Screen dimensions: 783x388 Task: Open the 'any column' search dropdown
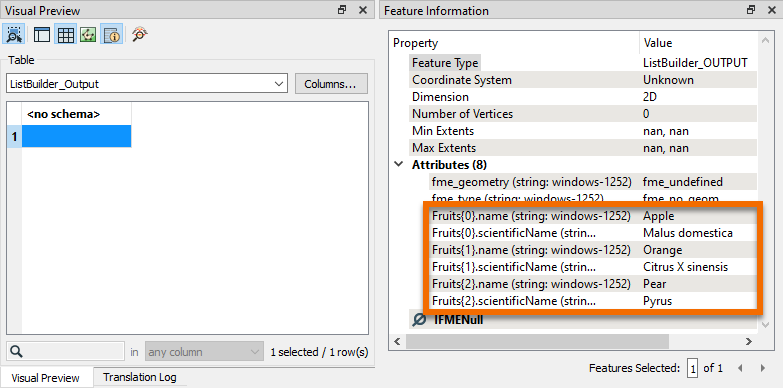204,352
